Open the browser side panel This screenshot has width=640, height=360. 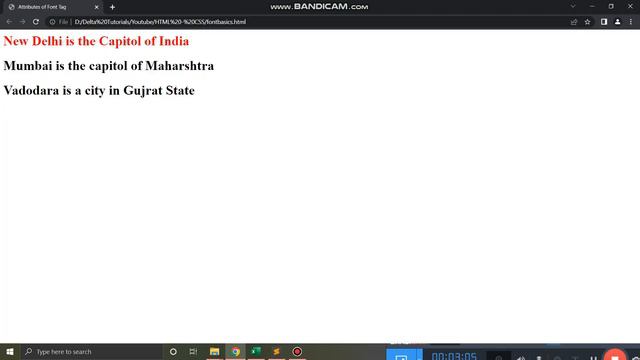[x=604, y=22]
